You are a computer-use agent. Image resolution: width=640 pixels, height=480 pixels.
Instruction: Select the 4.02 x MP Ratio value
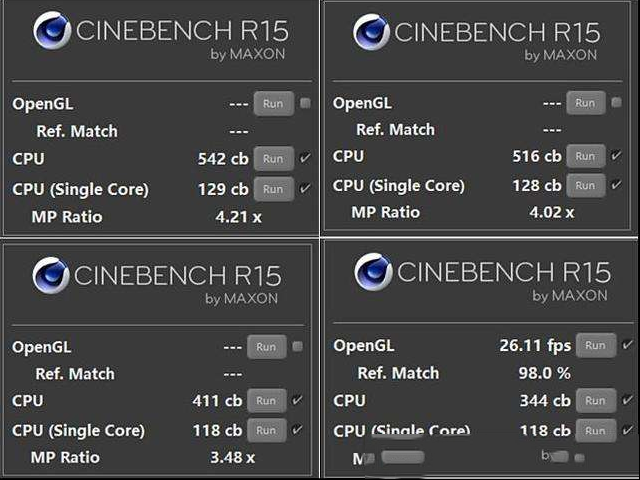[x=552, y=212]
